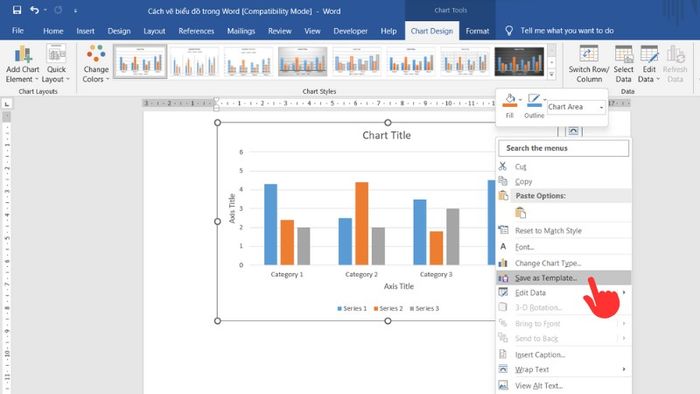Click Category 1 axis label
700x394 pixels.
[x=287, y=274]
